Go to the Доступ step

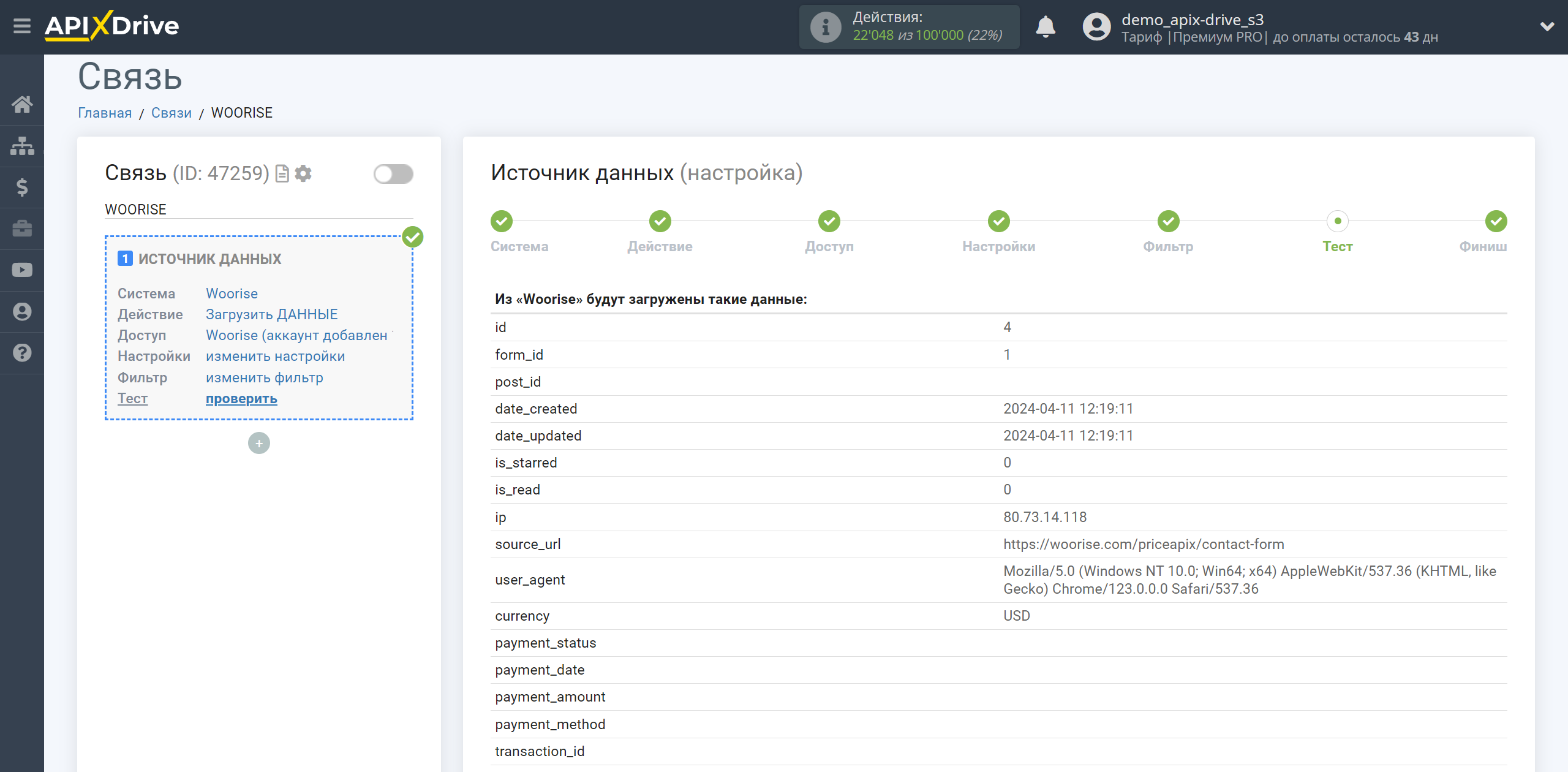[829, 221]
